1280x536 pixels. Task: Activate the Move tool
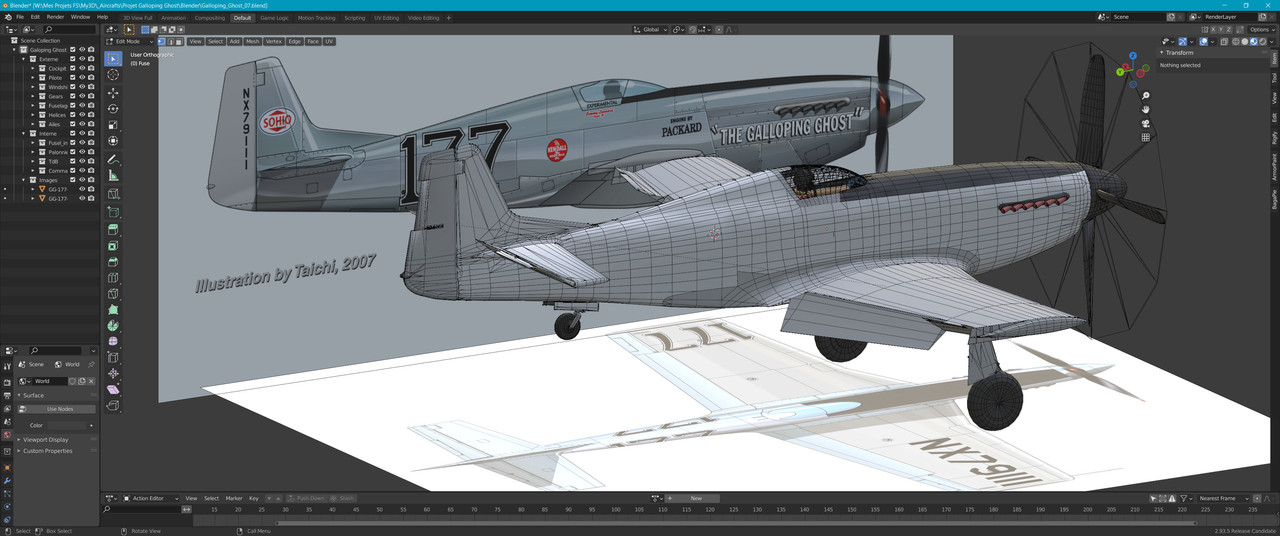[113, 92]
